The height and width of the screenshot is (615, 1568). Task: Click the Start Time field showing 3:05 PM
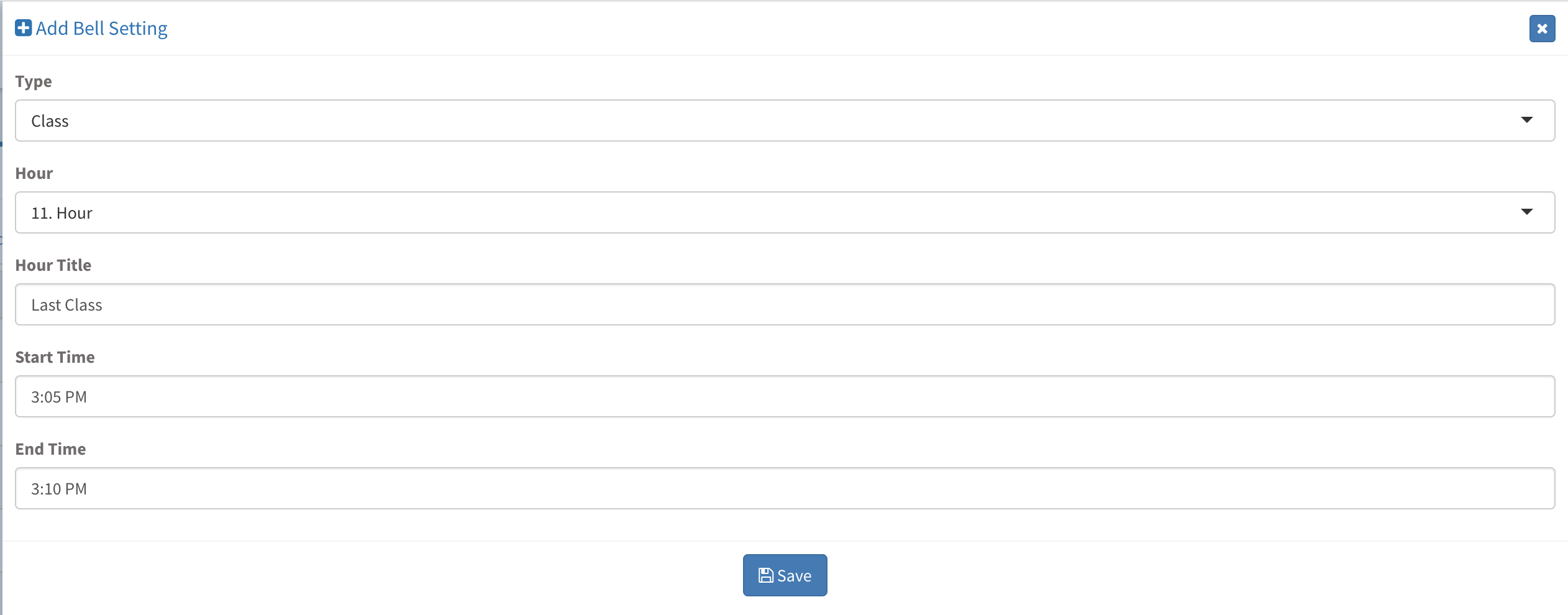(x=785, y=396)
